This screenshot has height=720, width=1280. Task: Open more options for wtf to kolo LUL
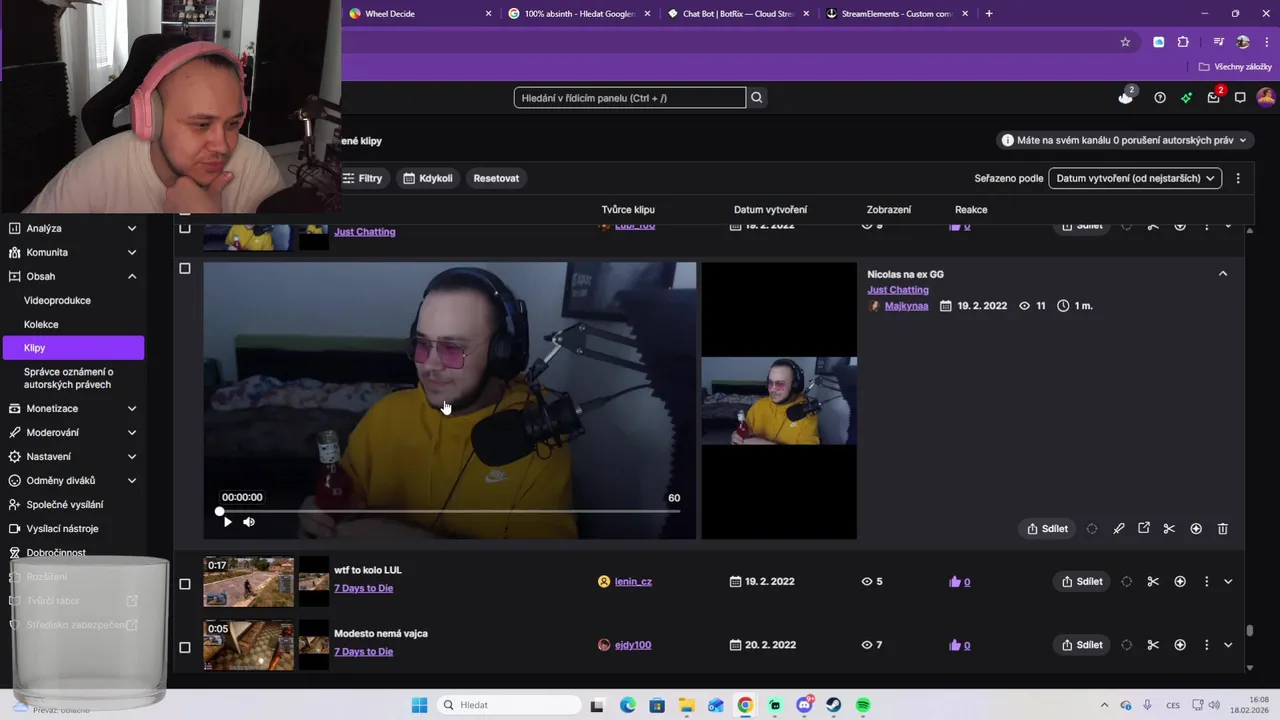1206,582
